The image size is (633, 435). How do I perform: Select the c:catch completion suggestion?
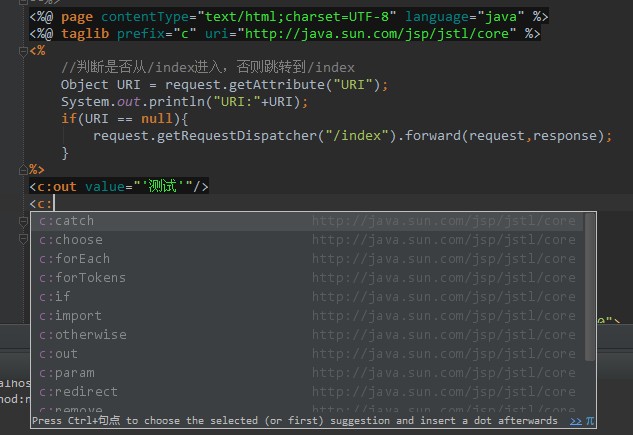(x=307, y=221)
